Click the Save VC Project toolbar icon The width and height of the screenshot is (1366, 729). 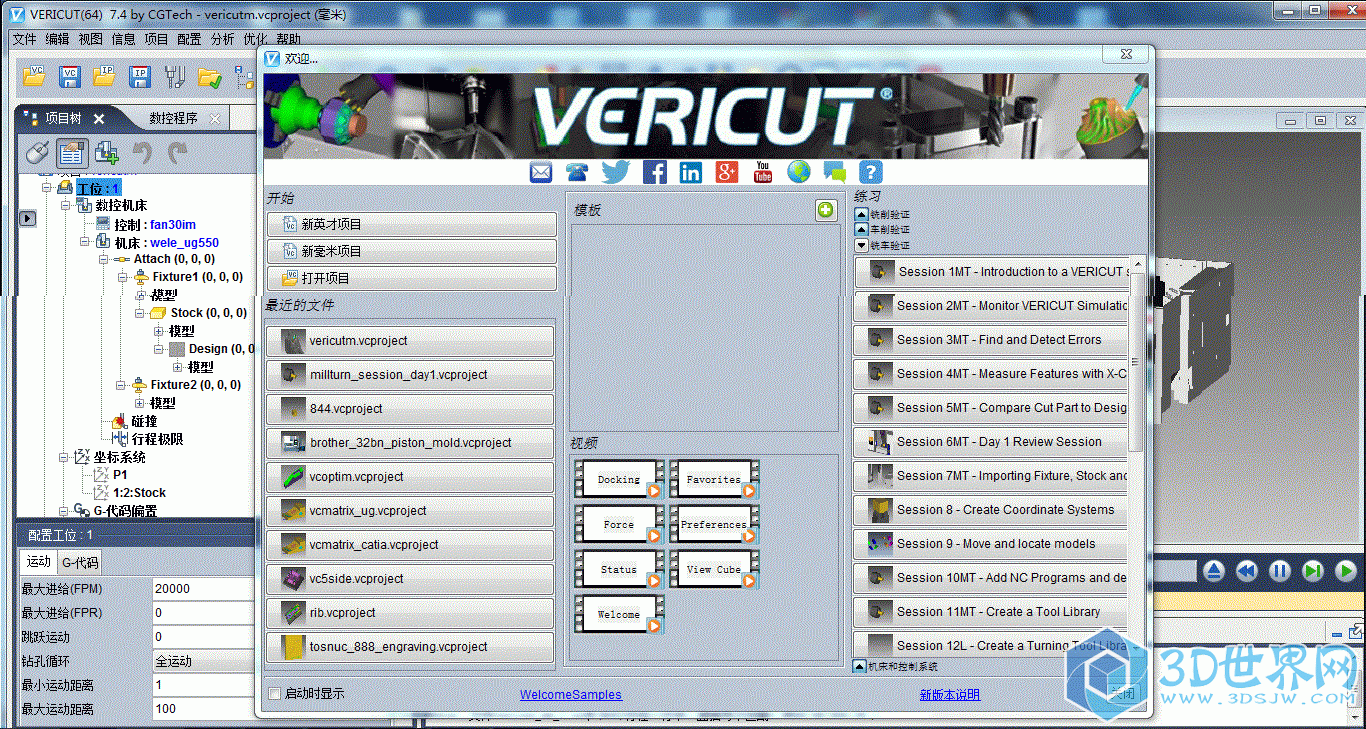(x=70, y=75)
